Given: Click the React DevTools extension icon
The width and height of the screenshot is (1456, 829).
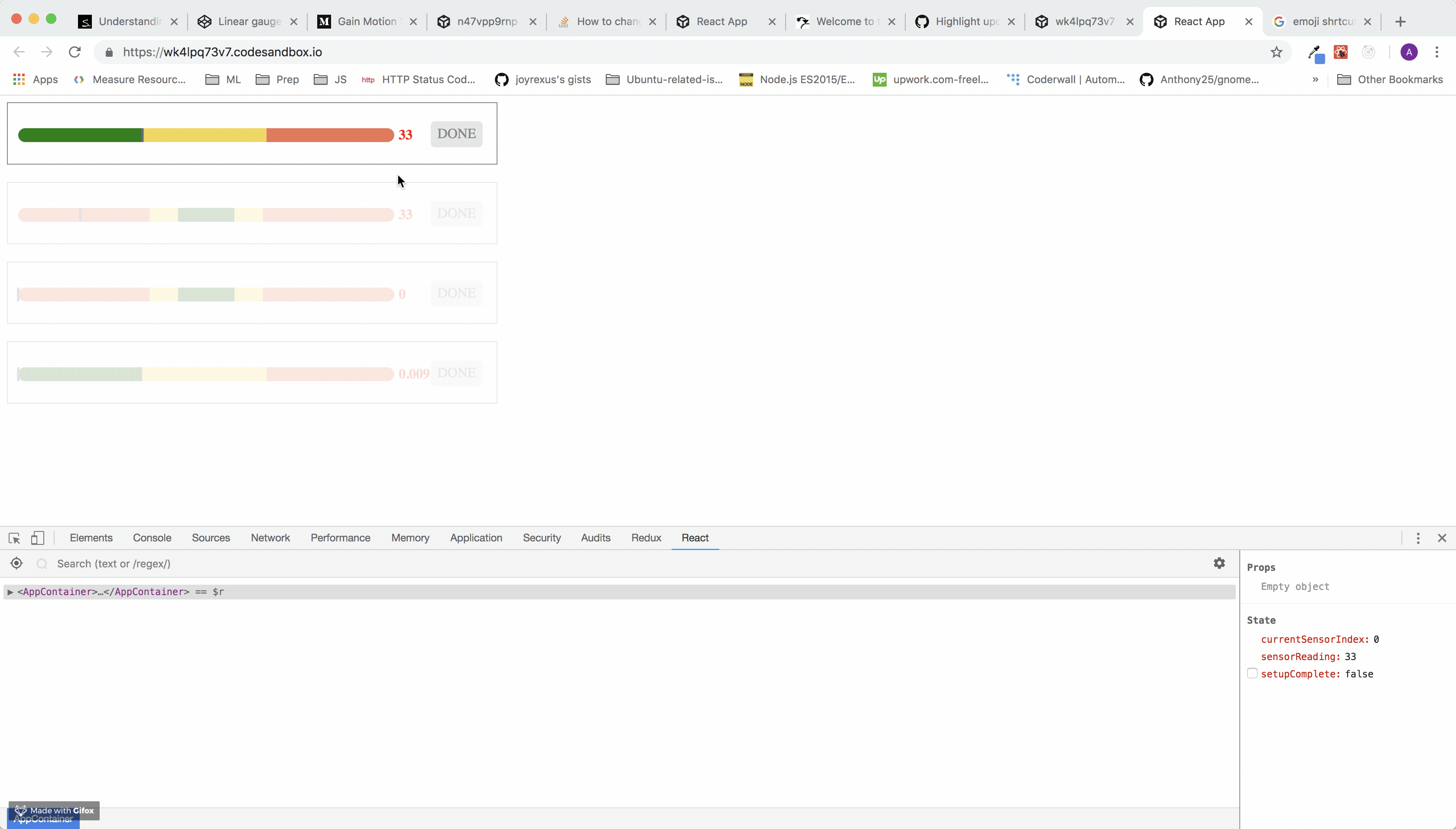Looking at the screenshot, I should pyautogui.click(x=1341, y=52).
